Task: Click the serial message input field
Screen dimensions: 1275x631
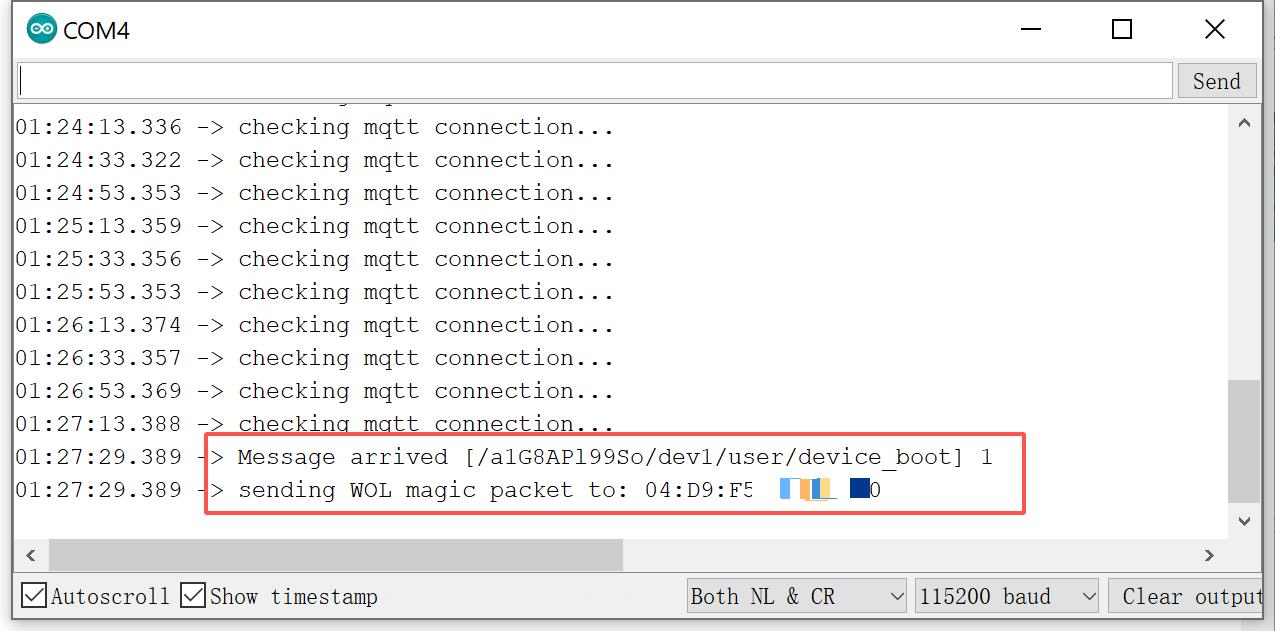Action: pos(590,80)
